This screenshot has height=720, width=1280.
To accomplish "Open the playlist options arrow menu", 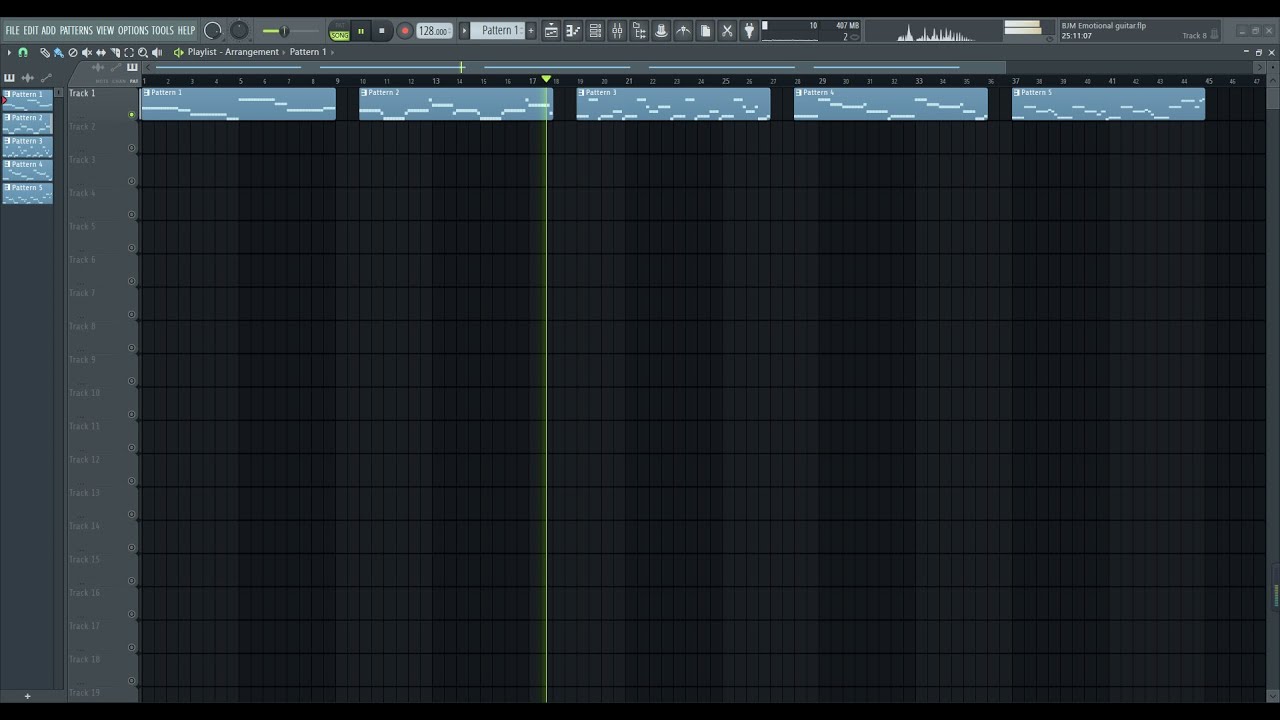I will pos(9,52).
